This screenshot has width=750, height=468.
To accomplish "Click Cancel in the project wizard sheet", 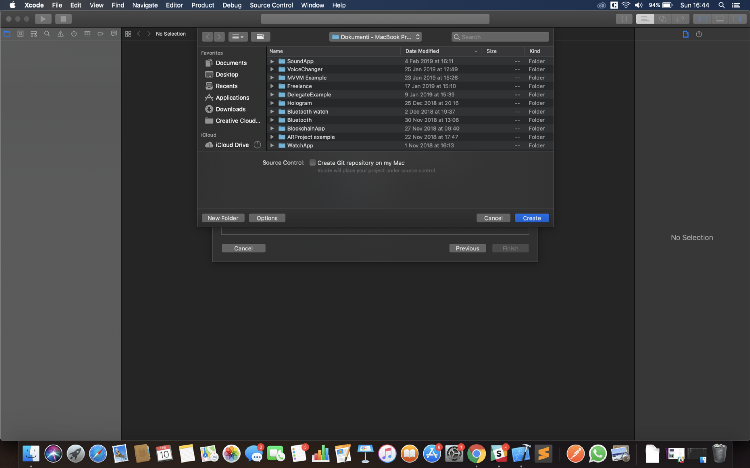I will pos(243,248).
